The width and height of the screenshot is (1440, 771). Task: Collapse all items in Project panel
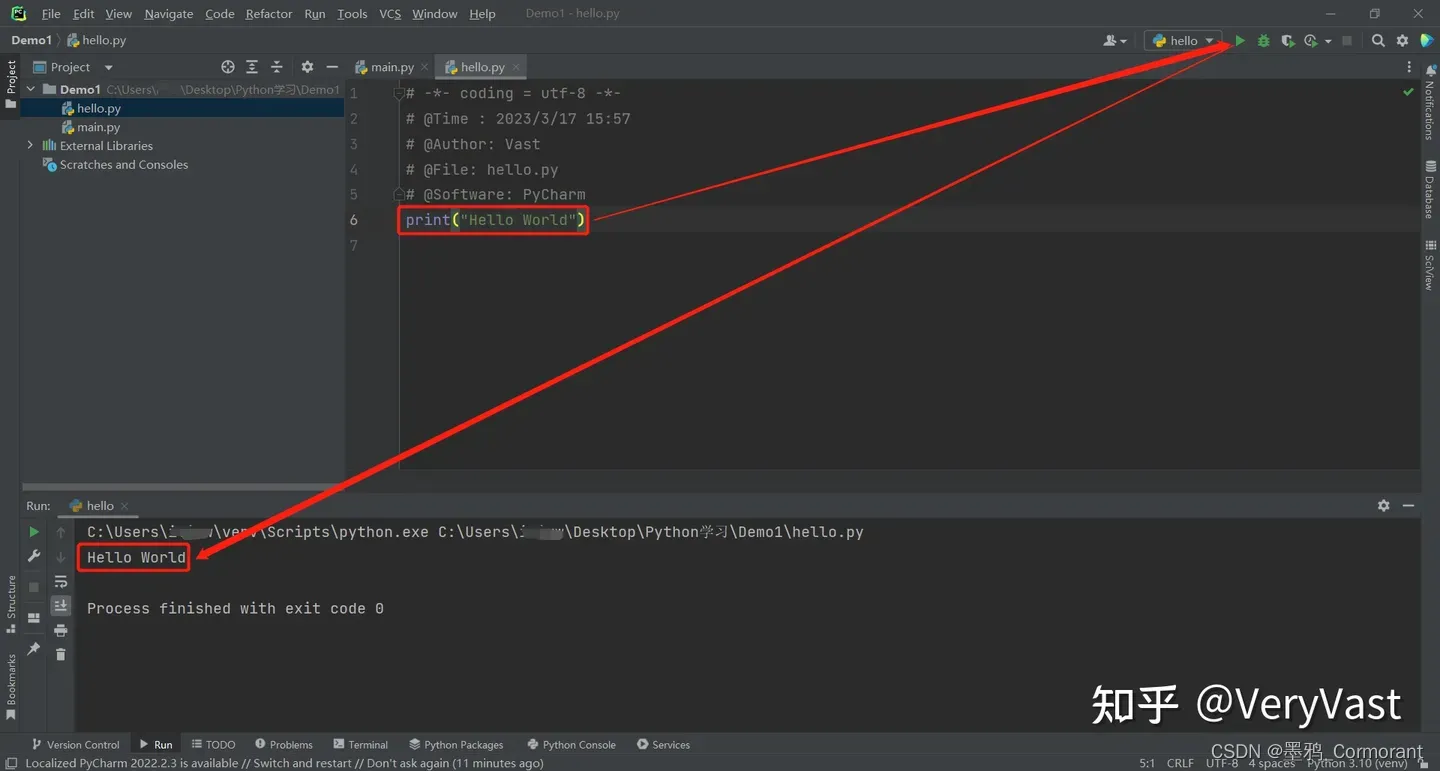[277, 67]
